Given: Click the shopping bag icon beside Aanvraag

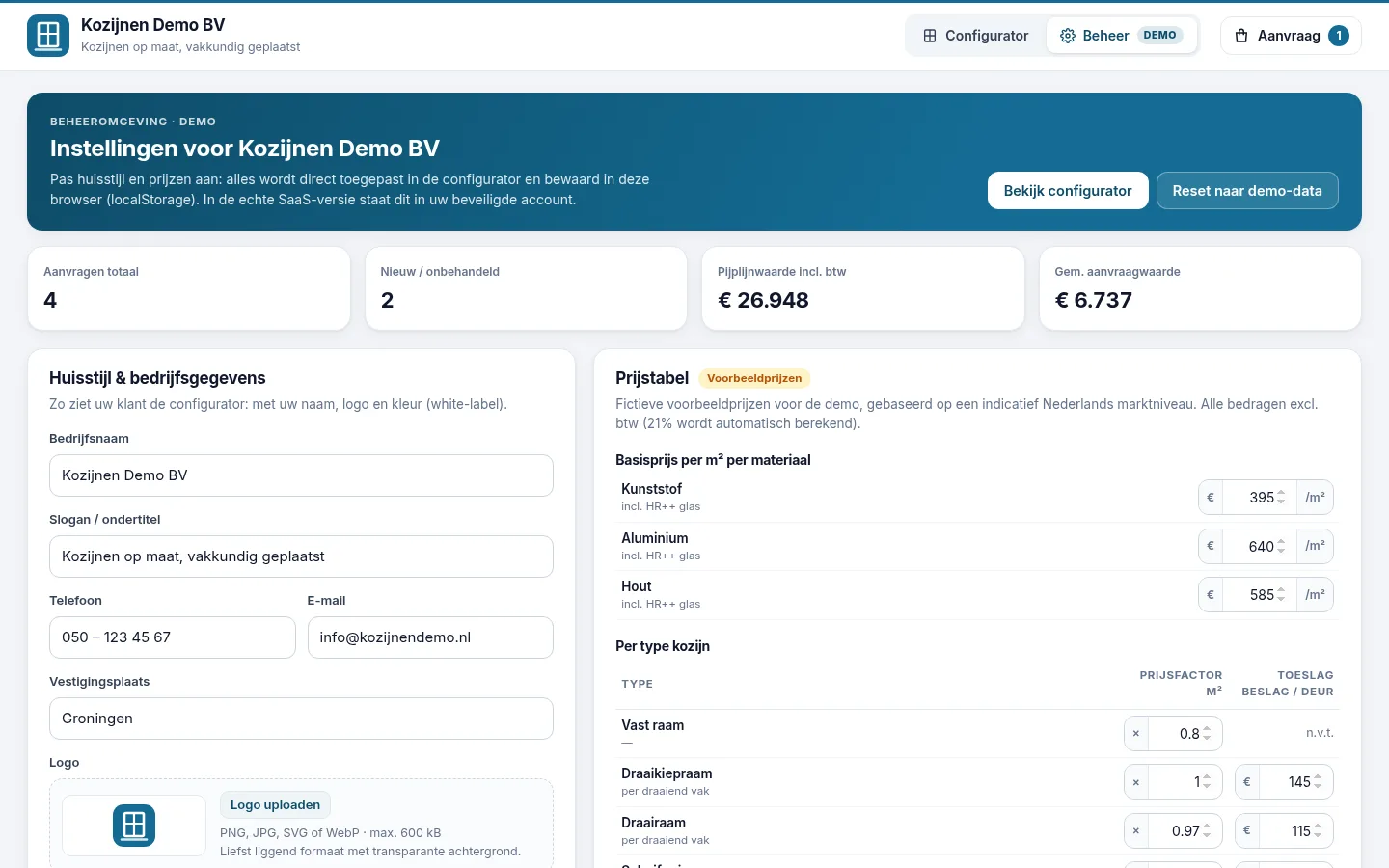Looking at the screenshot, I should click(1241, 36).
